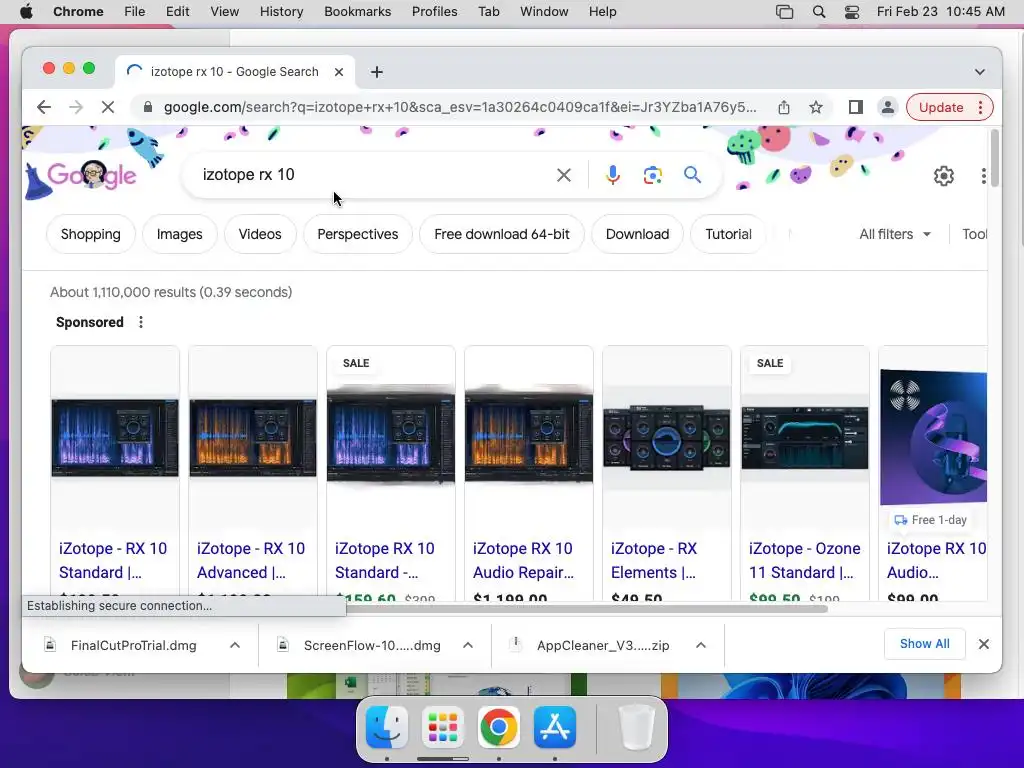
Task: Clear the search box with the X
Action: (564, 174)
